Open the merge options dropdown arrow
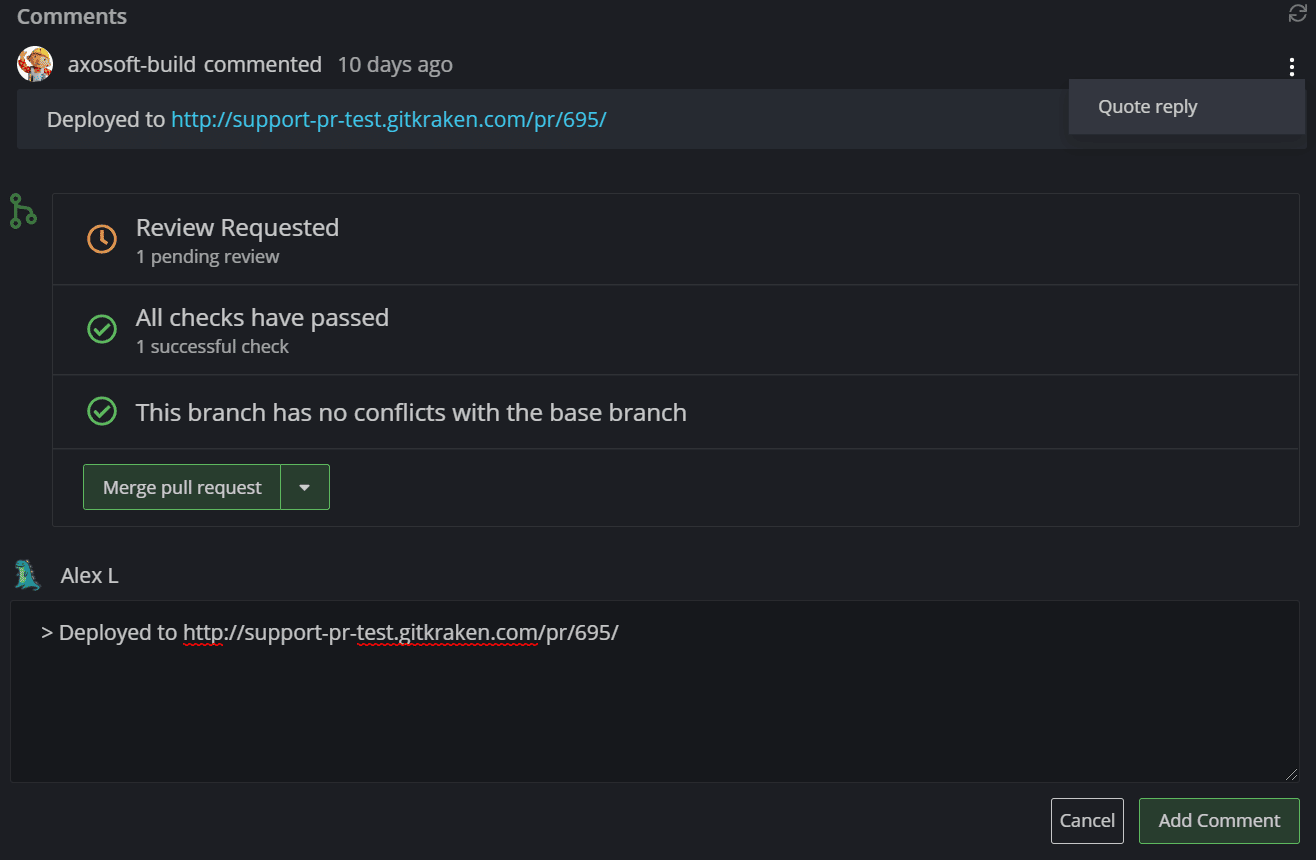The image size is (1316, 860). tap(305, 487)
